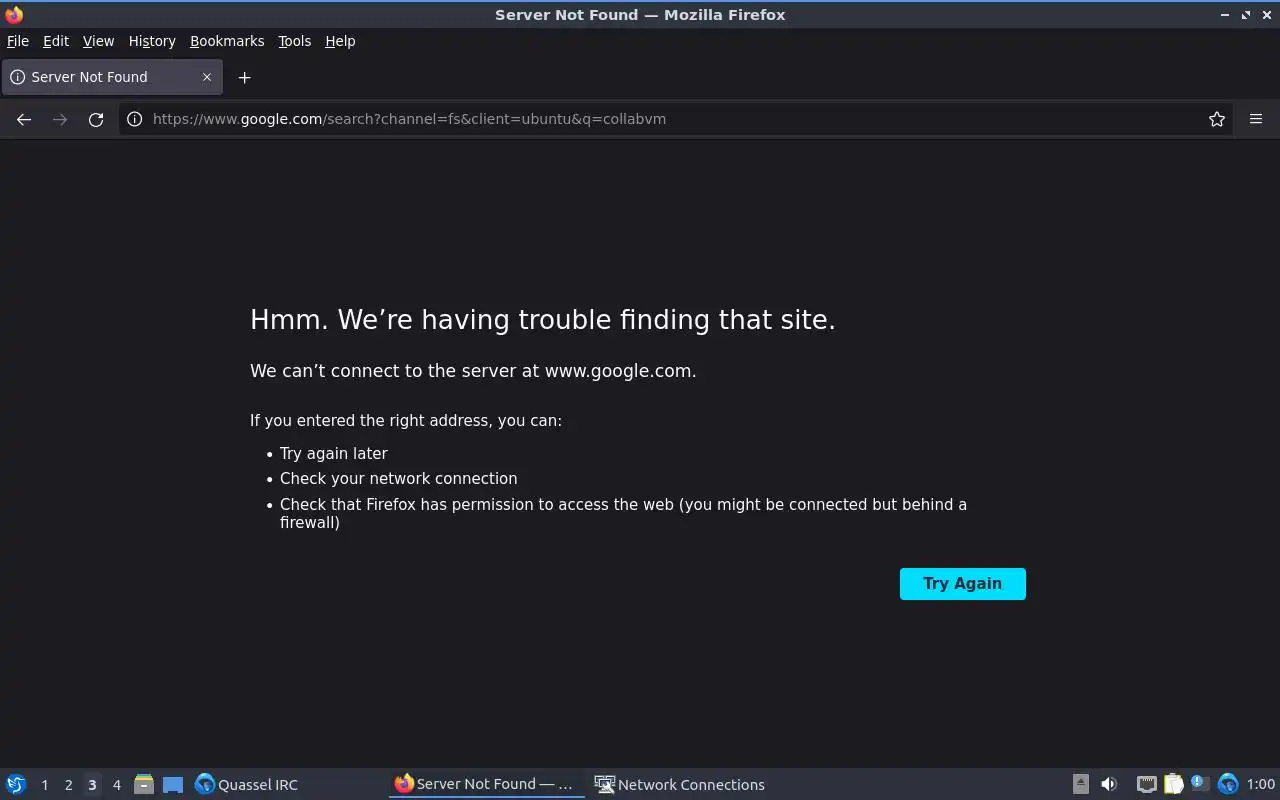Screen dimensions: 1280x800
Task: Open the Edit menu
Action: 56,41
